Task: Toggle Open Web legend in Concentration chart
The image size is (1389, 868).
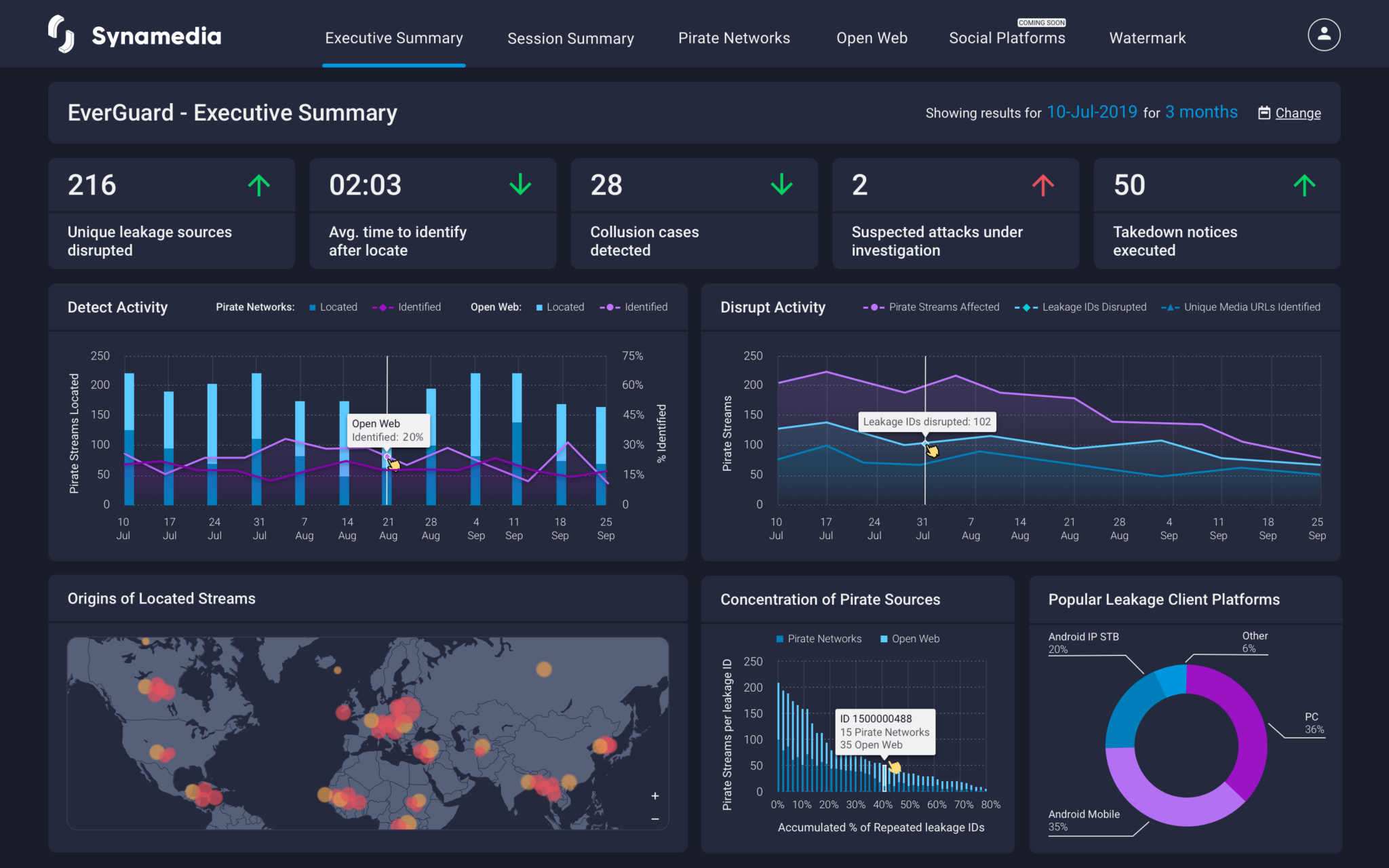Action: click(x=909, y=639)
